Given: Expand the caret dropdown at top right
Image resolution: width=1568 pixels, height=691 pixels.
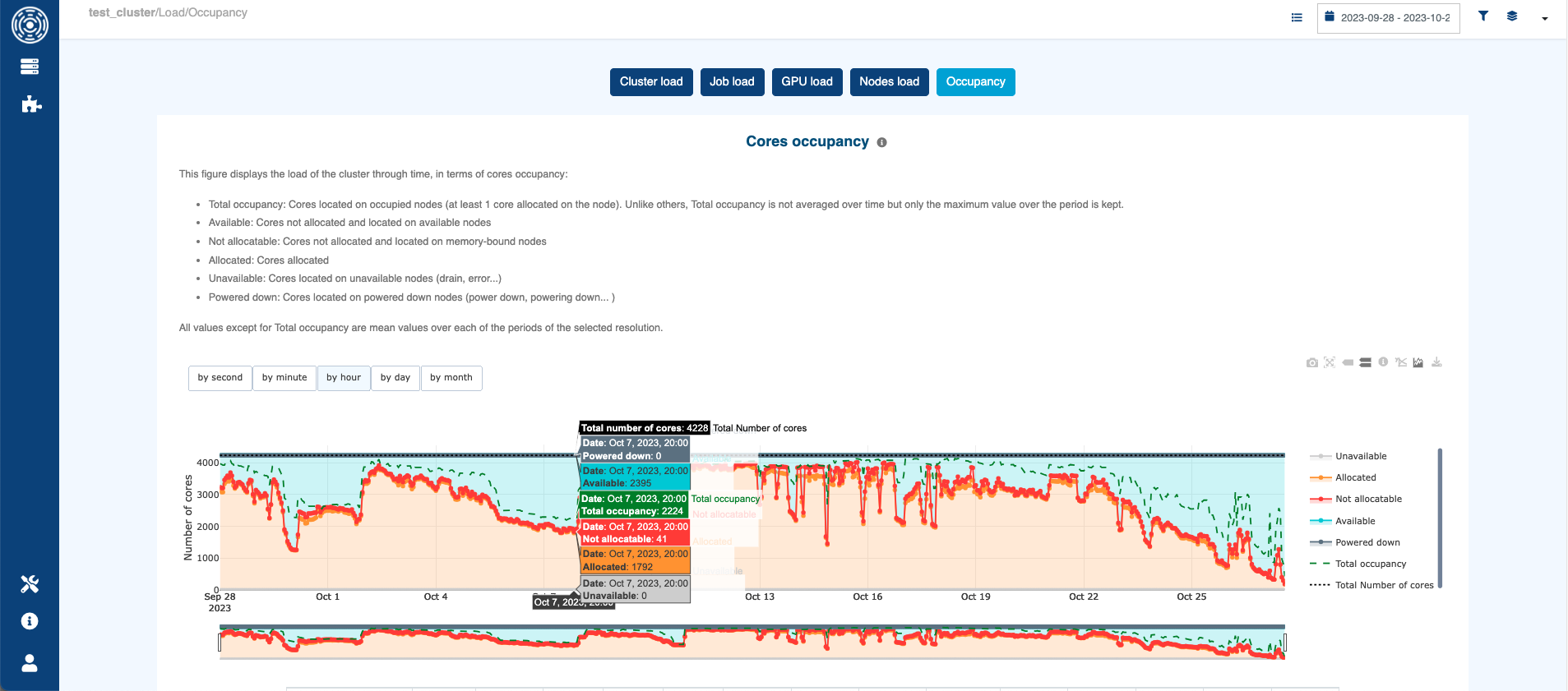Looking at the screenshot, I should (x=1544, y=18).
